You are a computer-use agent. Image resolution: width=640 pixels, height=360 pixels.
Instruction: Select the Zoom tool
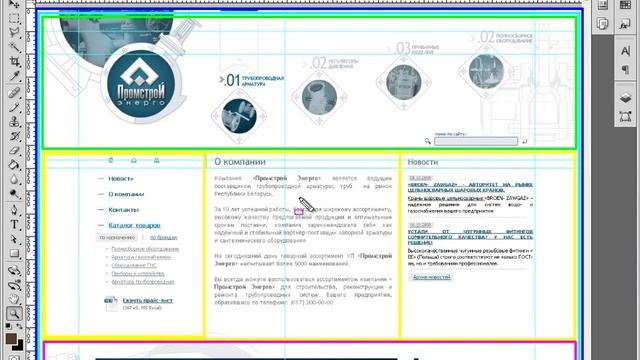(x=14, y=313)
